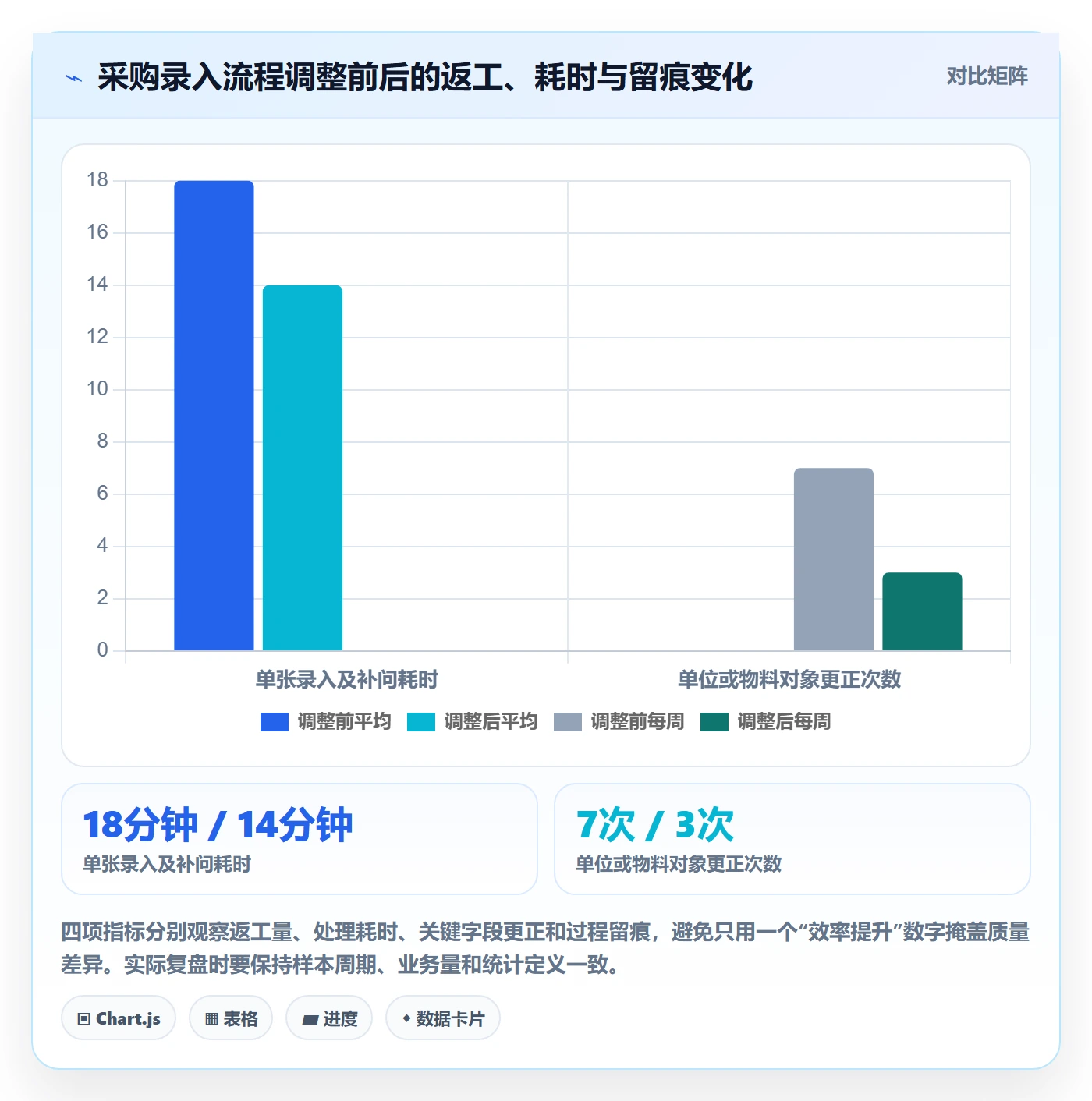The image size is (1092, 1101).
Task: Click the dark green bar with value 3
Action: [x=922, y=611]
